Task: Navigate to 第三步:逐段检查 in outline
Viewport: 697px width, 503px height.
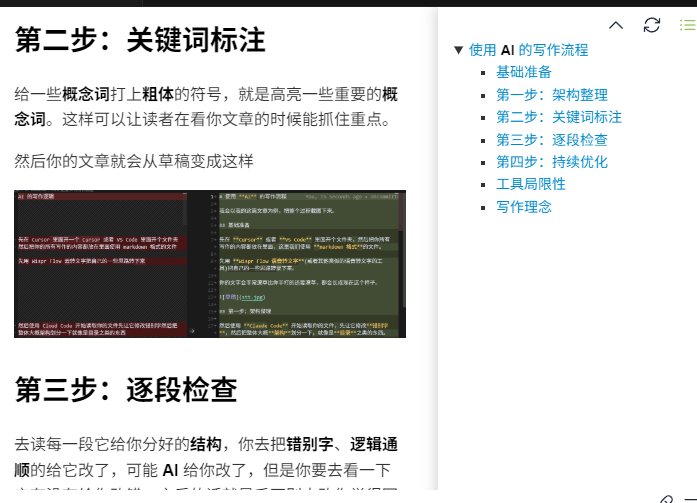Action: (551, 140)
